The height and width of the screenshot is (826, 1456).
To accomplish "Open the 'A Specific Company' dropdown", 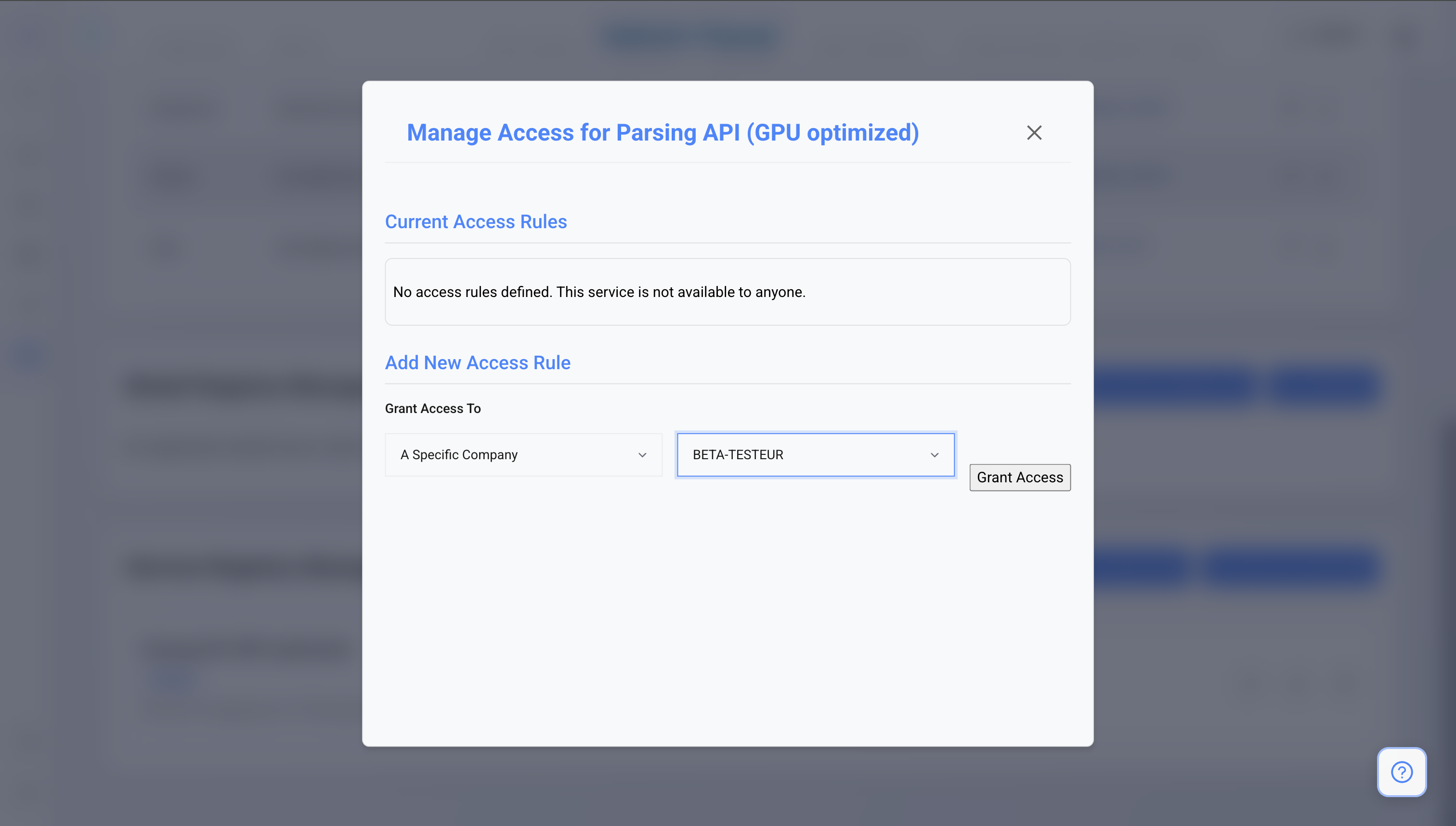I will (523, 454).
